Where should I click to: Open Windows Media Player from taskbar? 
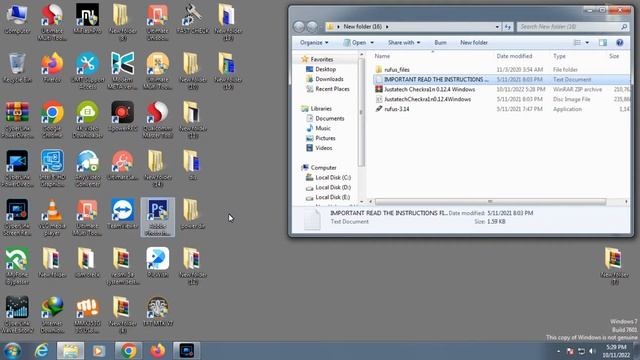98,351
